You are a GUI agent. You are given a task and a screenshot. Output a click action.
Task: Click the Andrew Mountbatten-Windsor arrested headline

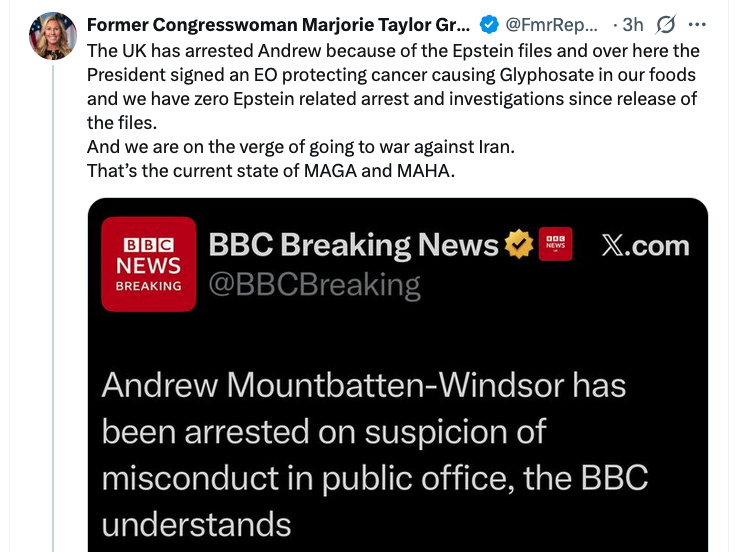coord(374,454)
